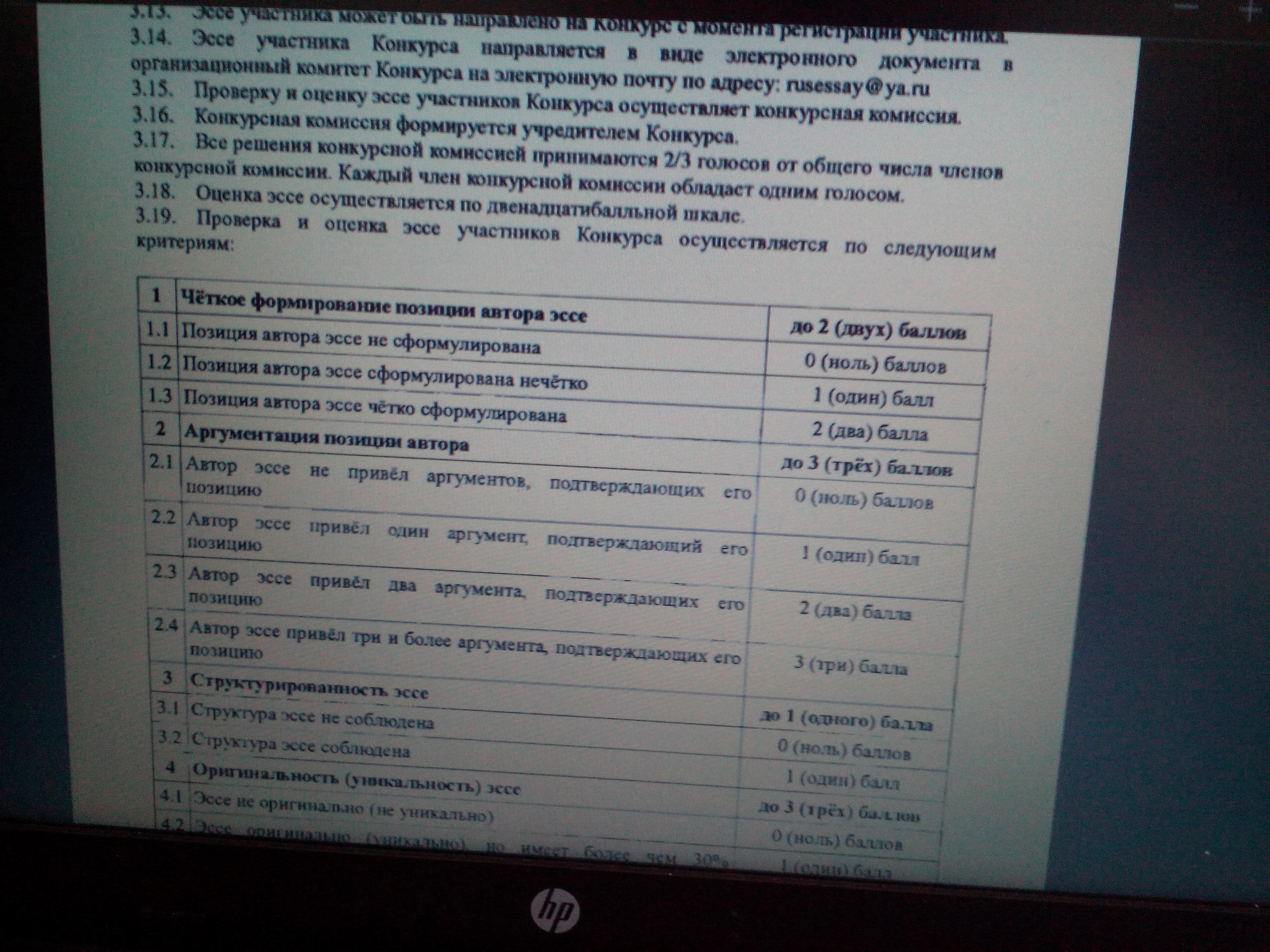Viewport: 1270px width, 952px height.
Task: Select row "Позиция автора эссе не сформулирована"
Action: point(361,339)
